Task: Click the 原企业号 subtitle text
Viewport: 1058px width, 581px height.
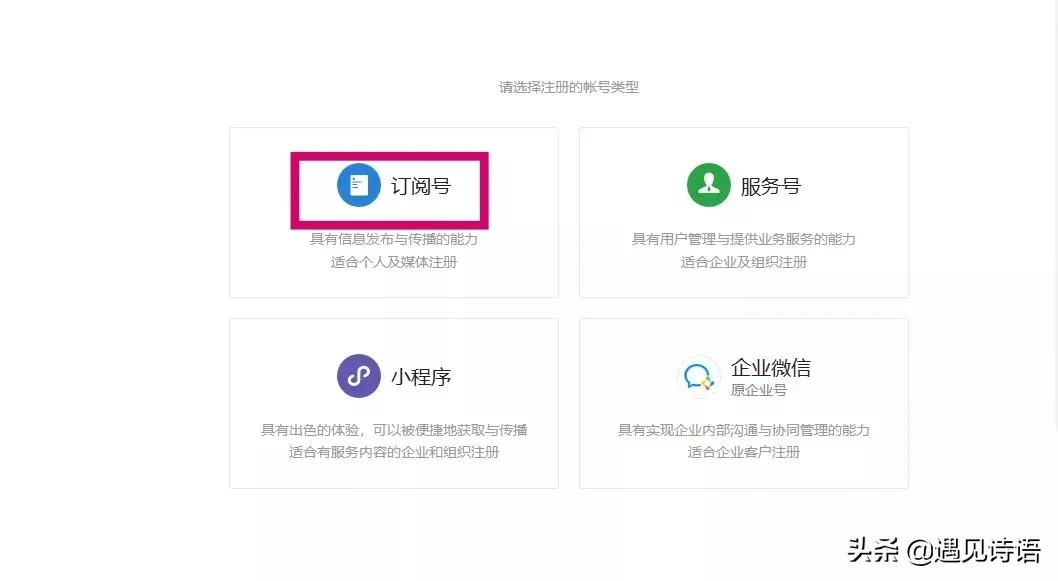Action: pos(758,390)
